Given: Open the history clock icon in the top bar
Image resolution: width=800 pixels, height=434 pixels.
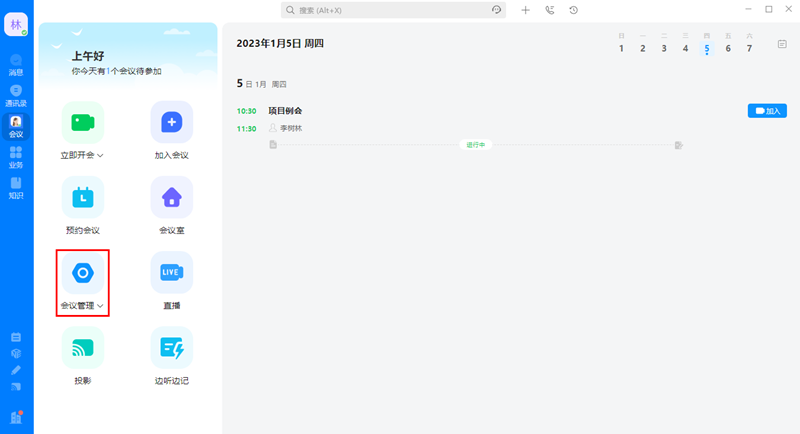Looking at the screenshot, I should [x=573, y=10].
